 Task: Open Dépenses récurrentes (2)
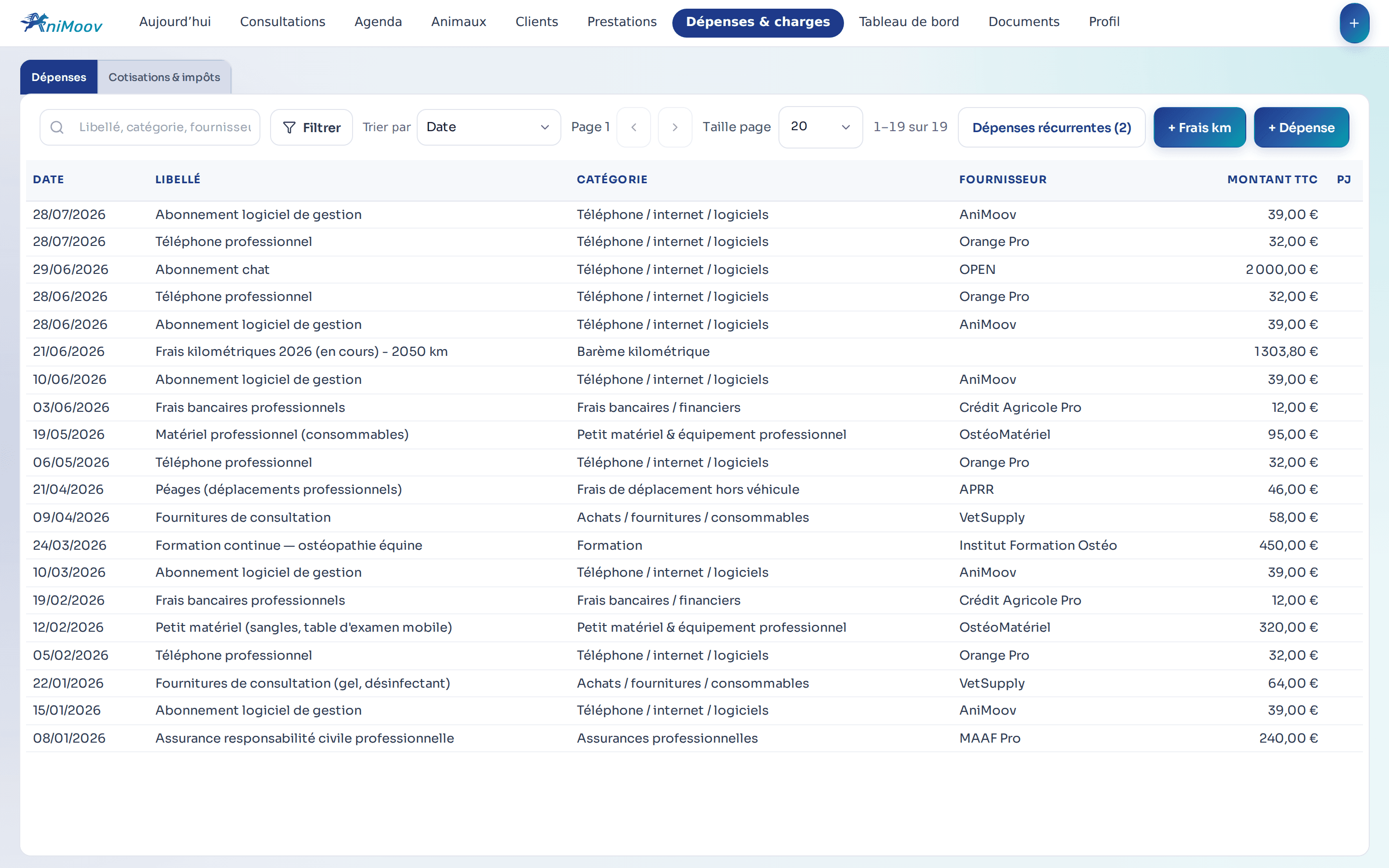(1051, 127)
